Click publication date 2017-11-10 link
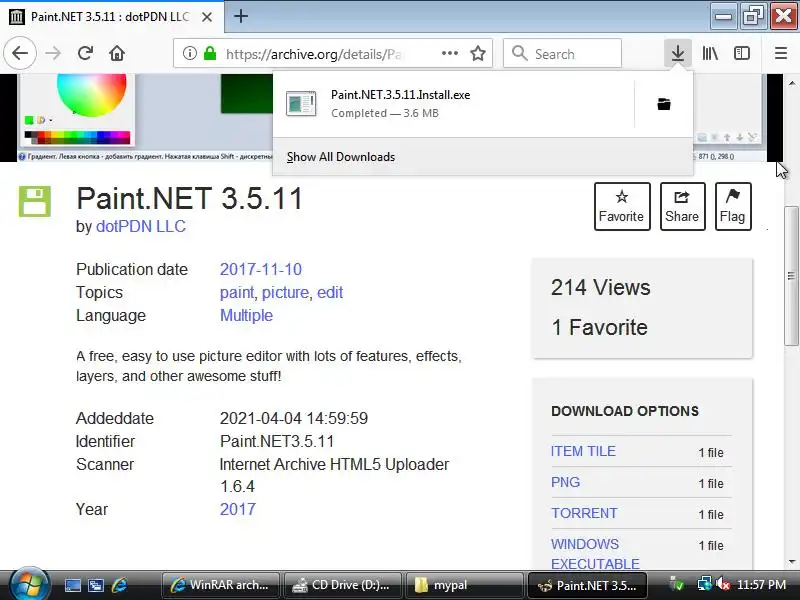The image size is (800, 600). pos(261,269)
